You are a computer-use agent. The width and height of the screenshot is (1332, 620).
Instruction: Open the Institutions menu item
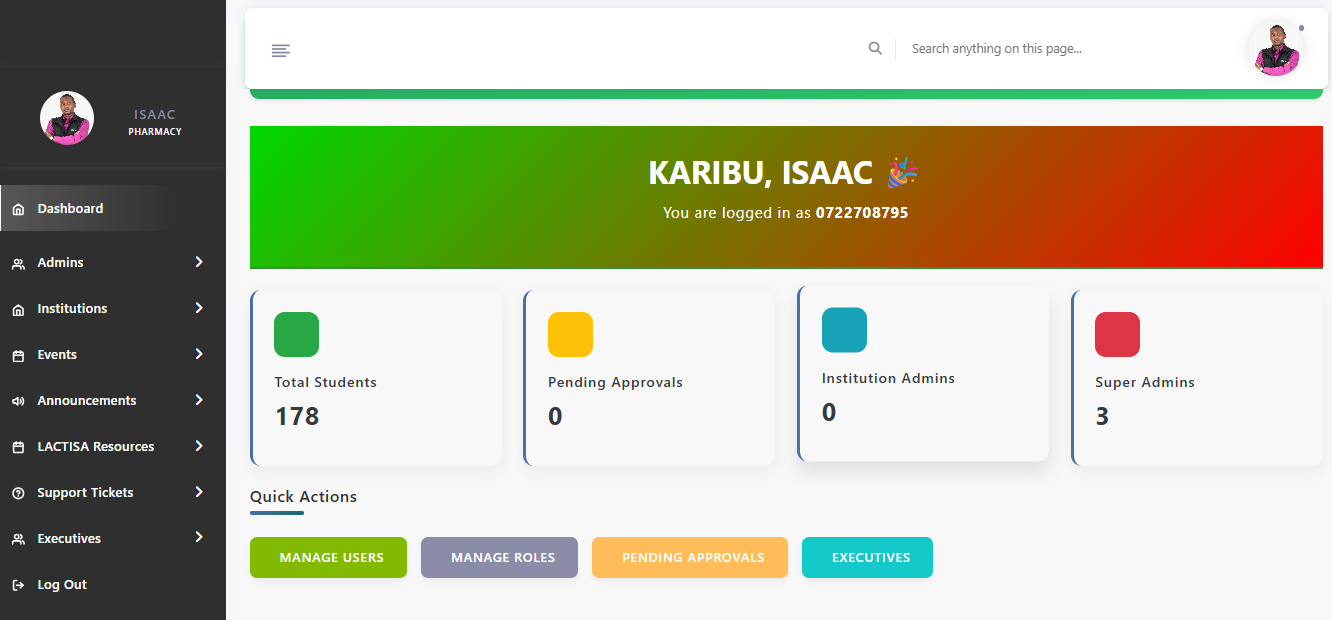coord(113,308)
